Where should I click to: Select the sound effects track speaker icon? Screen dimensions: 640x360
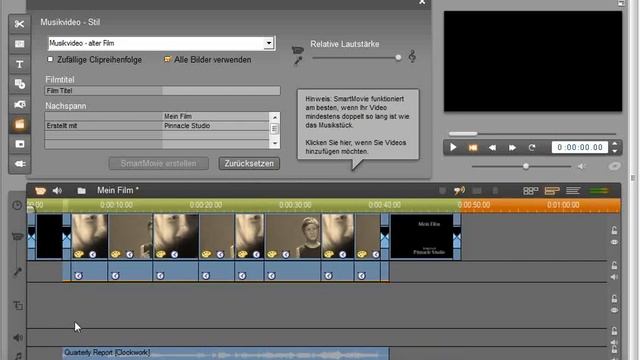coord(18,338)
